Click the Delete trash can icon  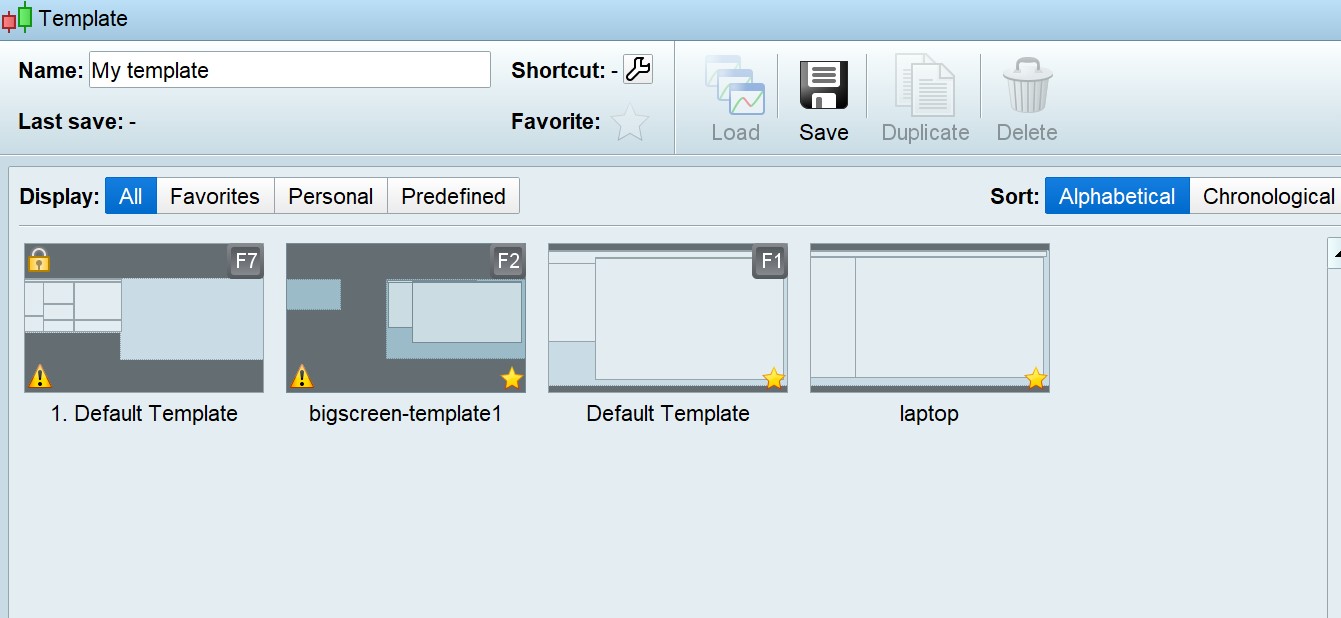(x=1027, y=86)
